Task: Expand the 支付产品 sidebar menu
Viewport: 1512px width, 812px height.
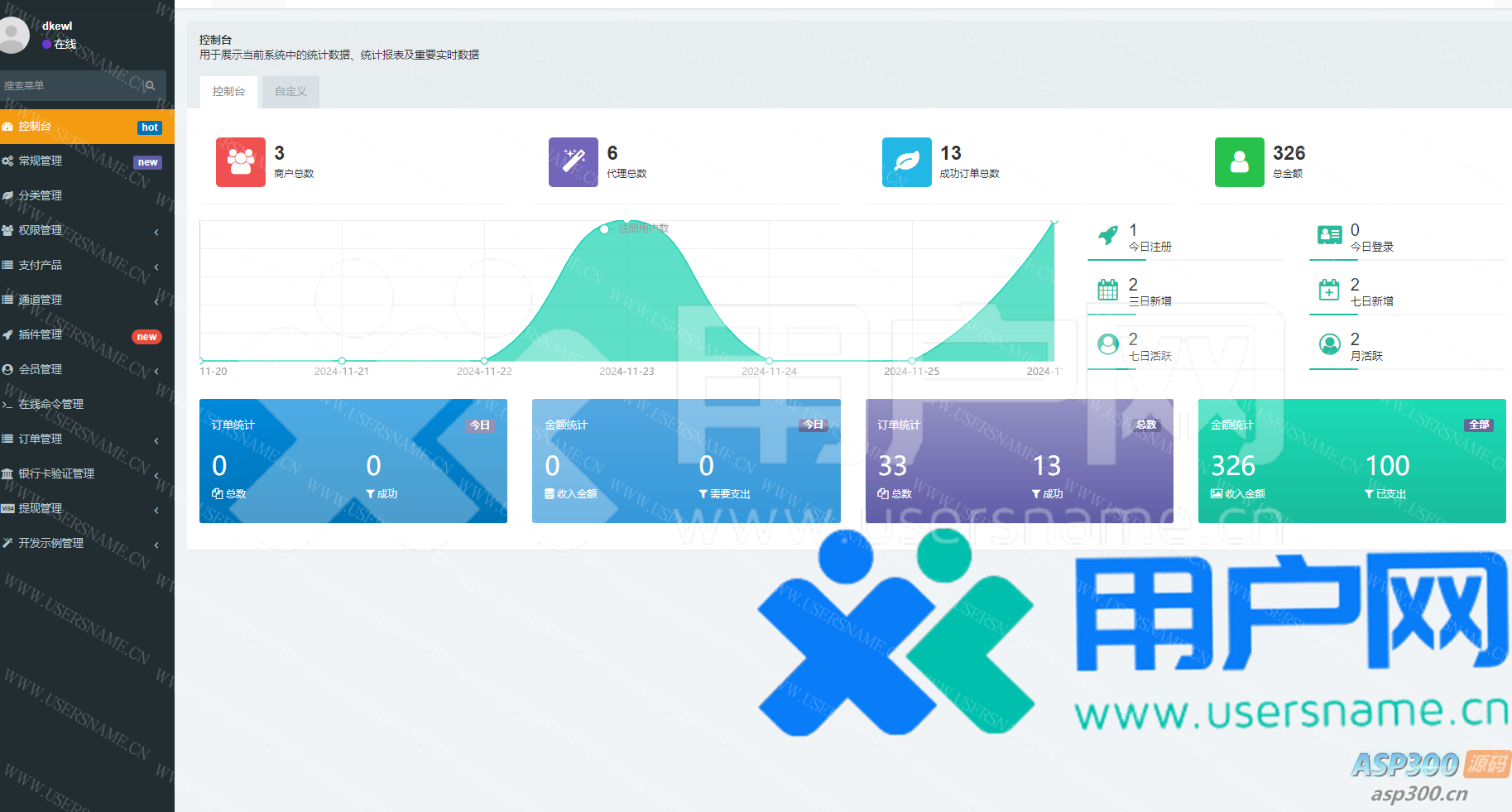Action: point(83,266)
